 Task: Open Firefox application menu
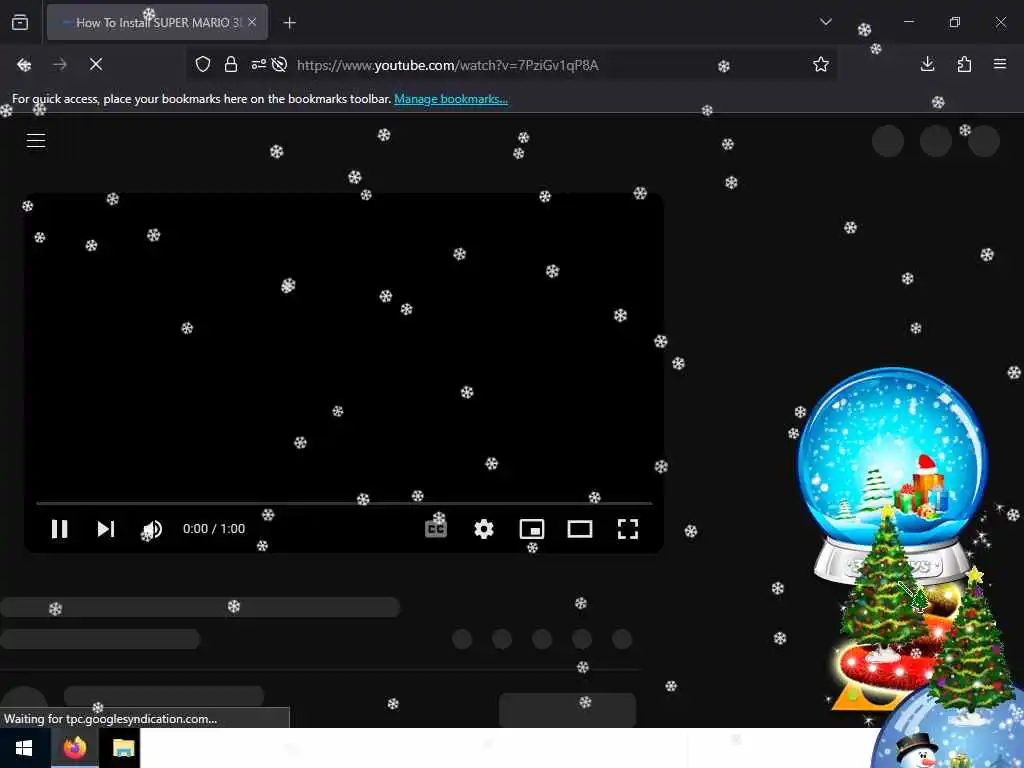click(1000, 64)
